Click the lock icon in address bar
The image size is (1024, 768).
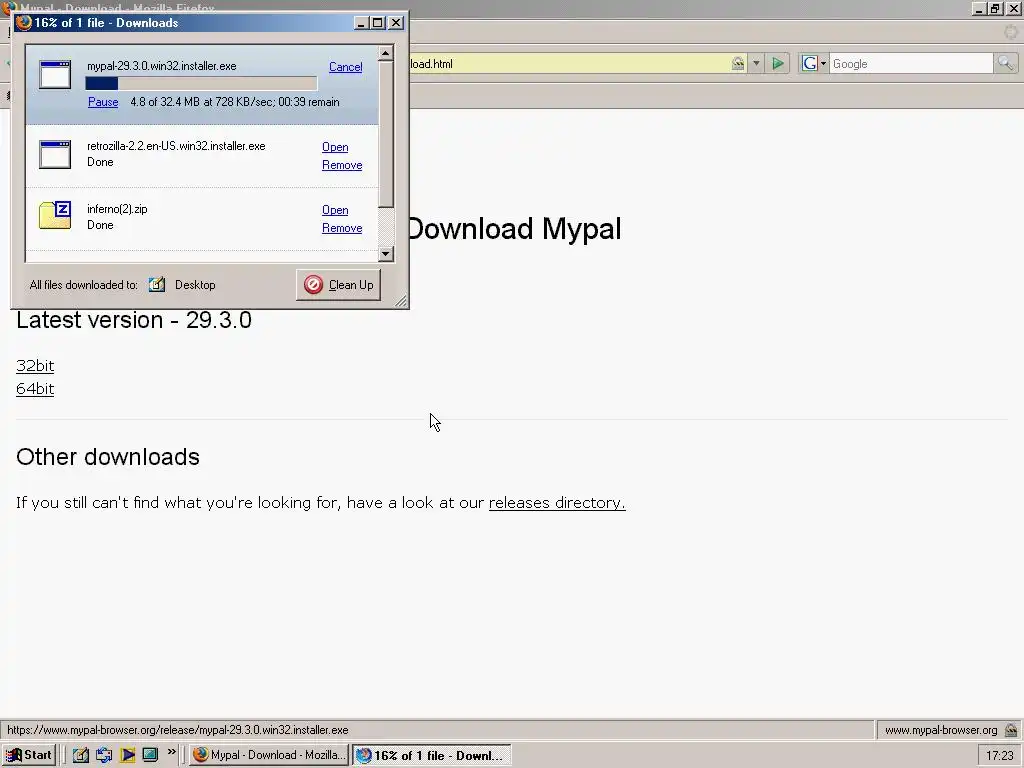pos(738,63)
